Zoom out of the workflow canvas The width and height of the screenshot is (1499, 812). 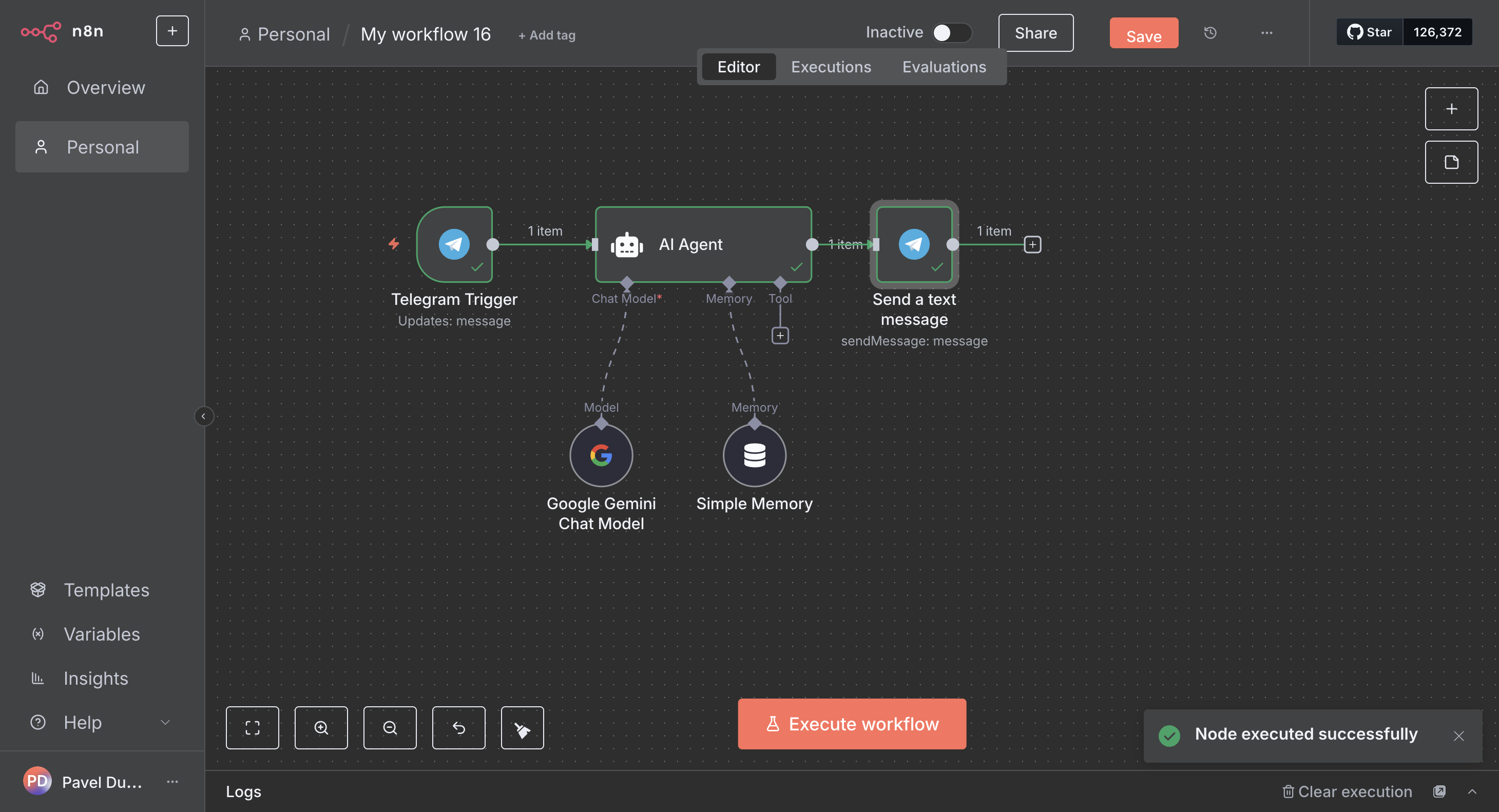coord(390,728)
